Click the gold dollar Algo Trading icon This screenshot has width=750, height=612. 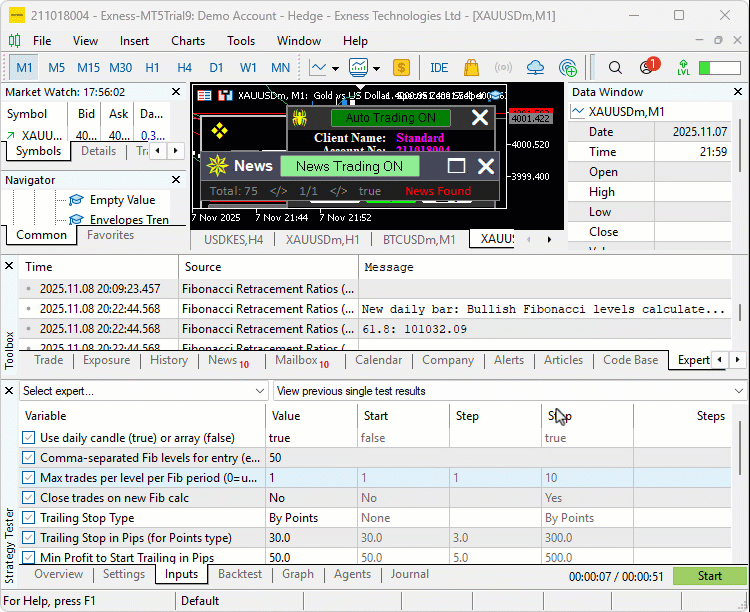coord(401,68)
